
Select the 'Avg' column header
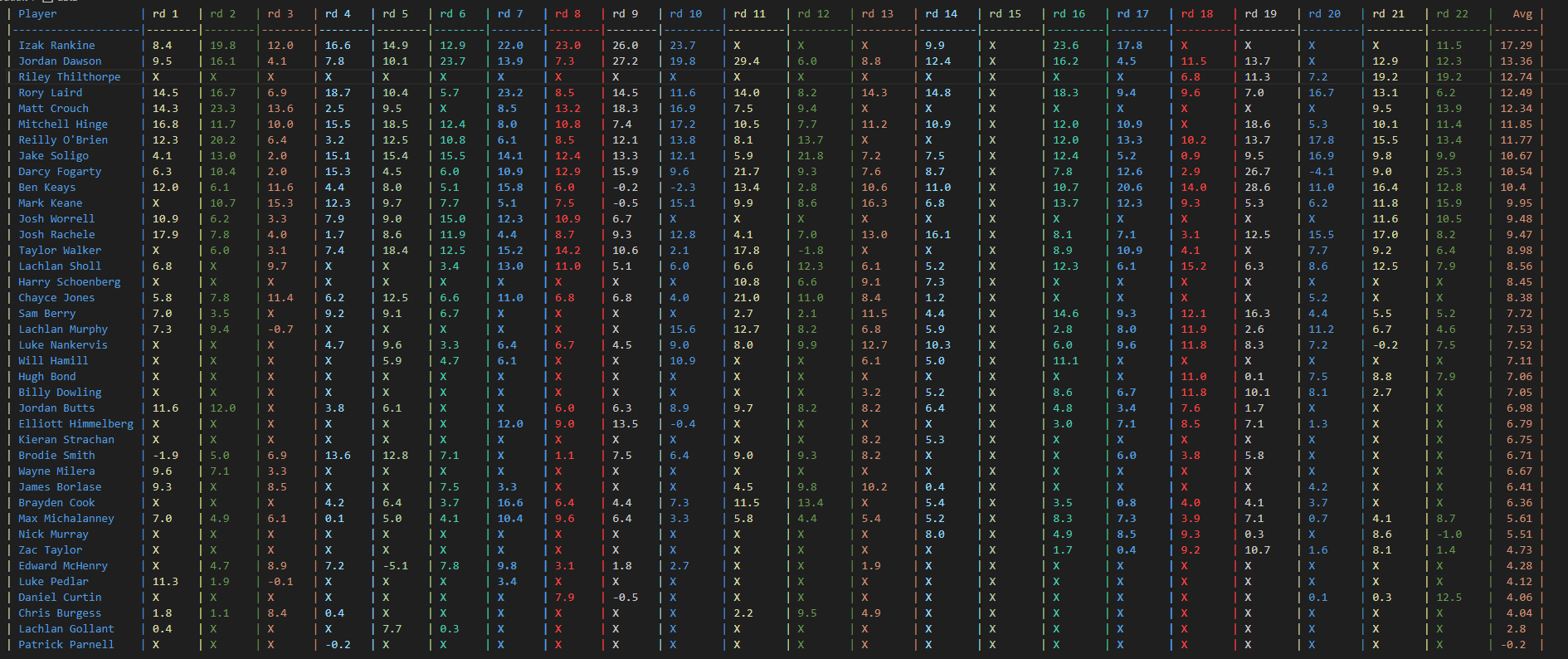pos(1522,14)
